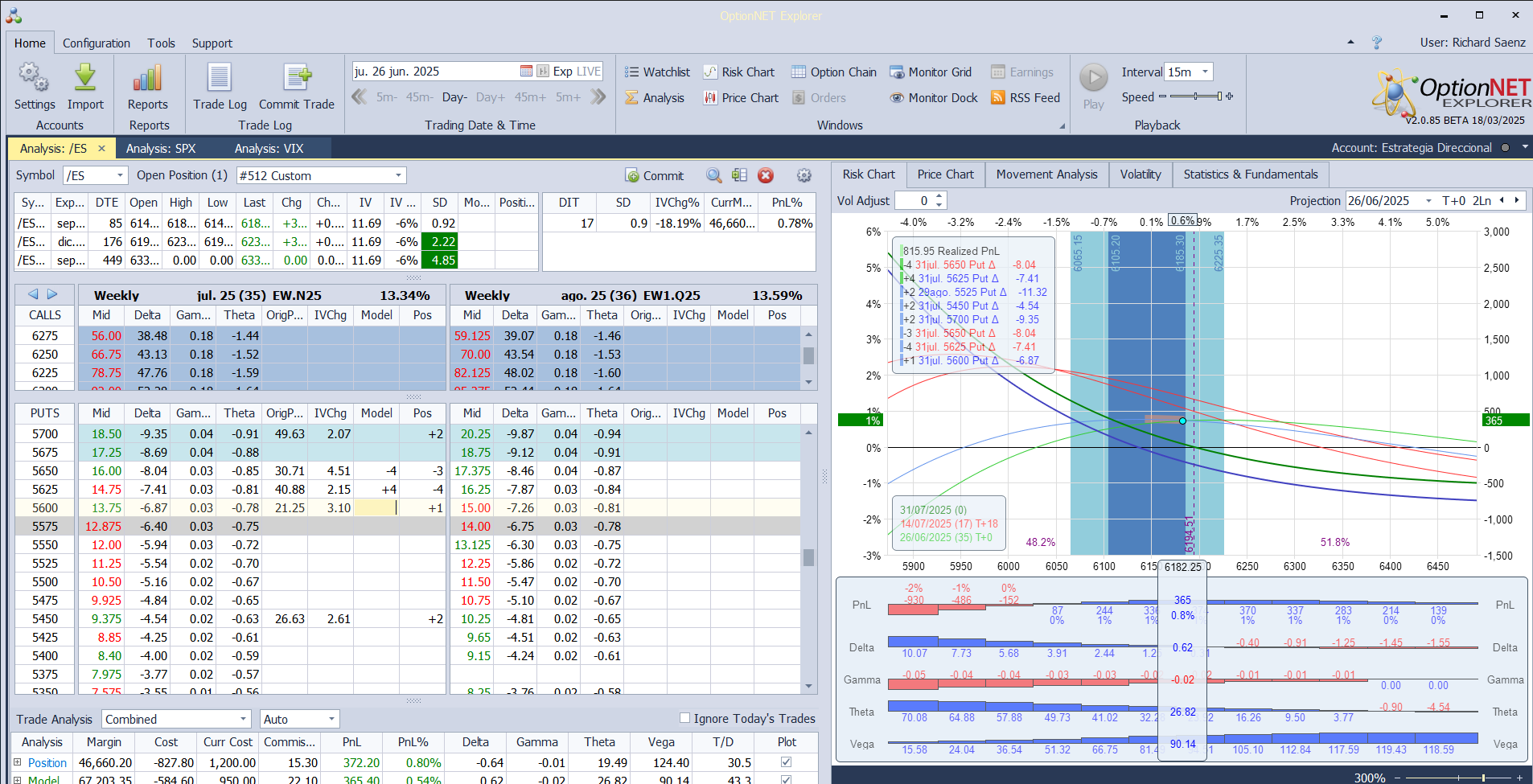Toggle the 2Ln projection option
This screenshot has height=784, width=1533.
(x=1482, y=200)
